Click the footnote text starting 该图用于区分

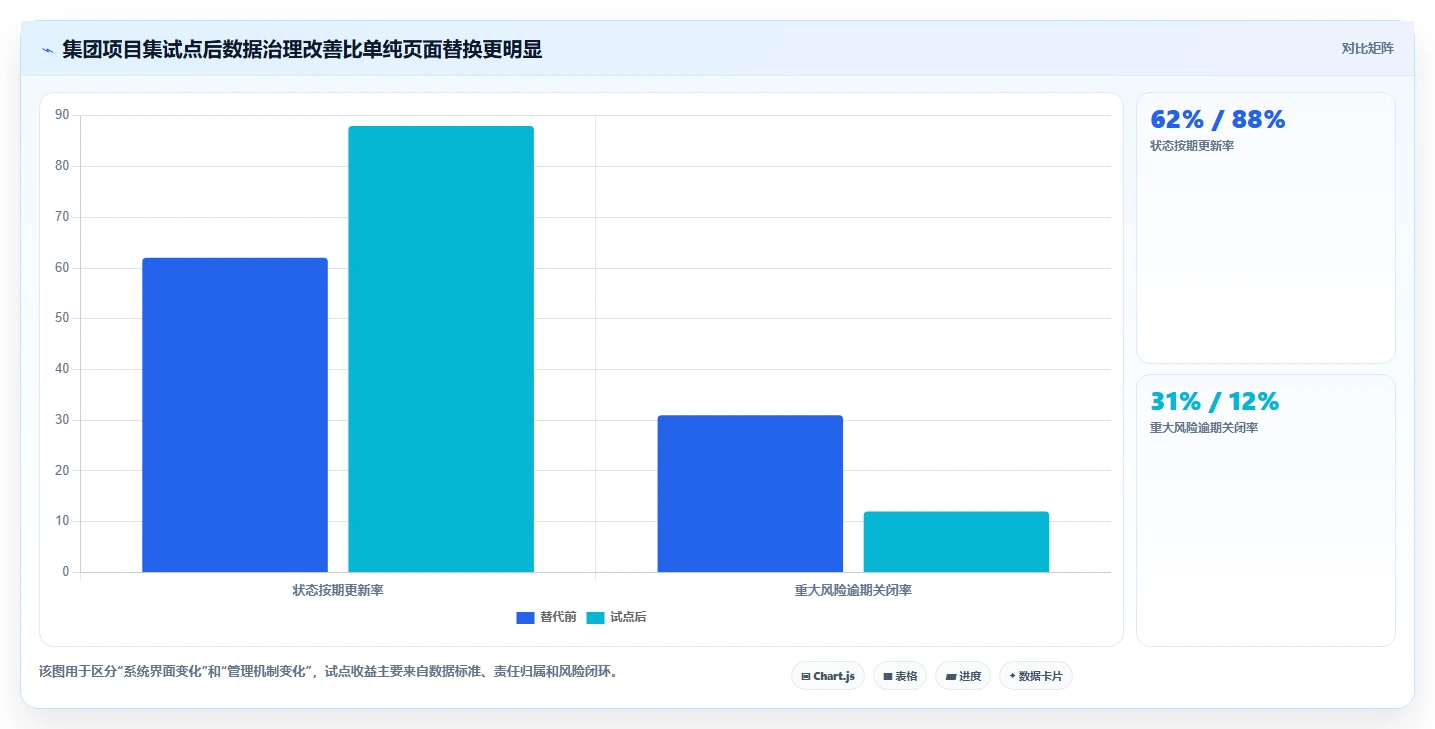click(x=331, y=671)
